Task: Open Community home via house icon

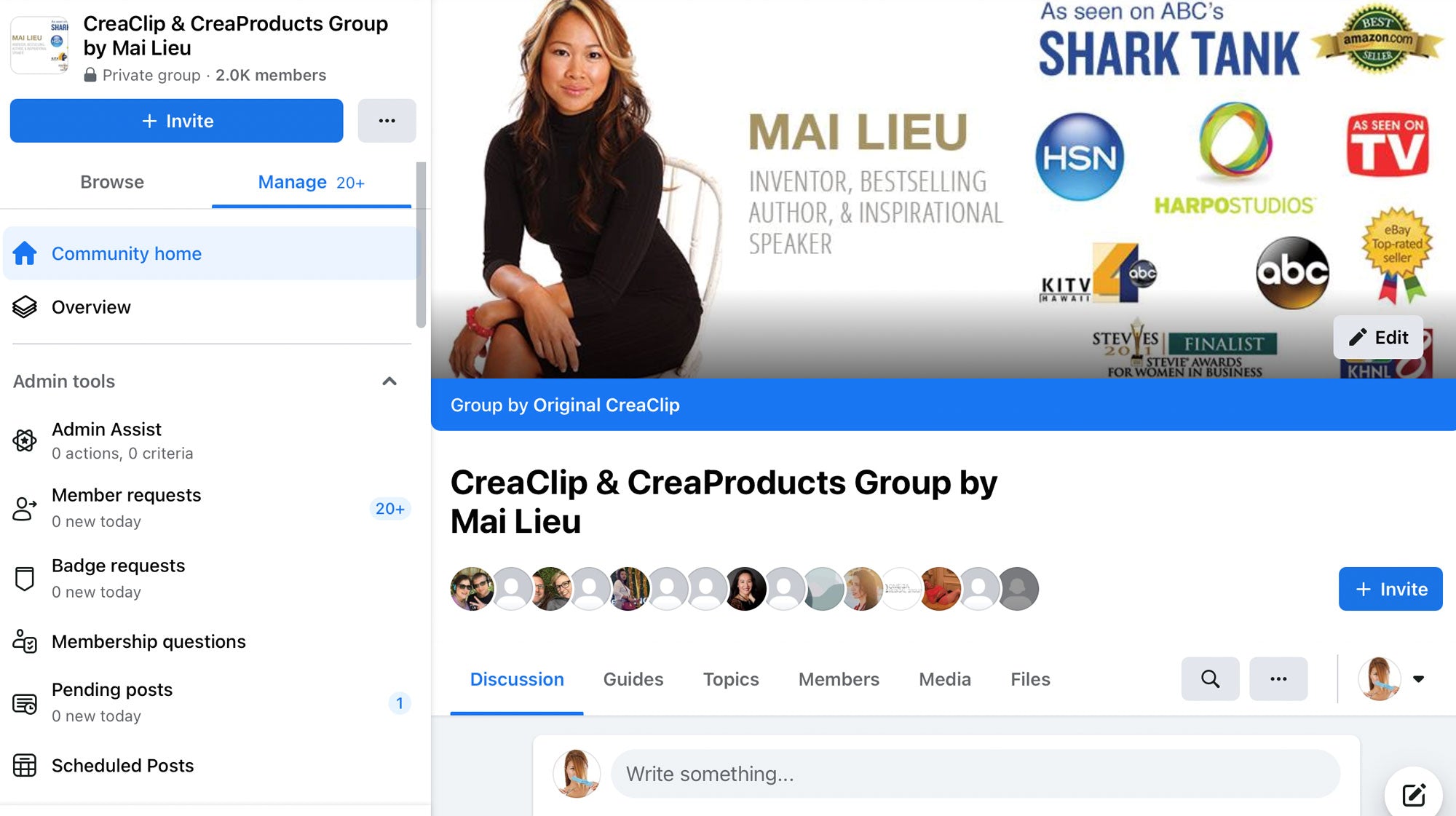Action: [25, 253]
